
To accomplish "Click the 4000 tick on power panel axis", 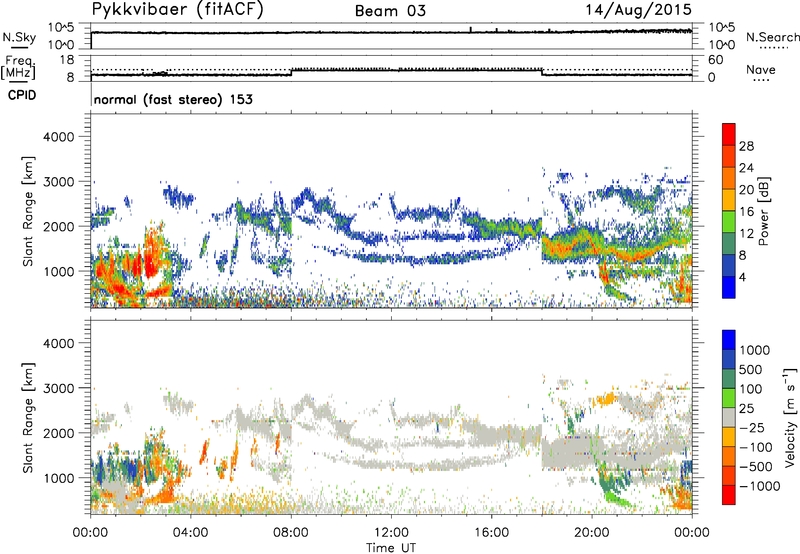I will (x=59, y=137).
